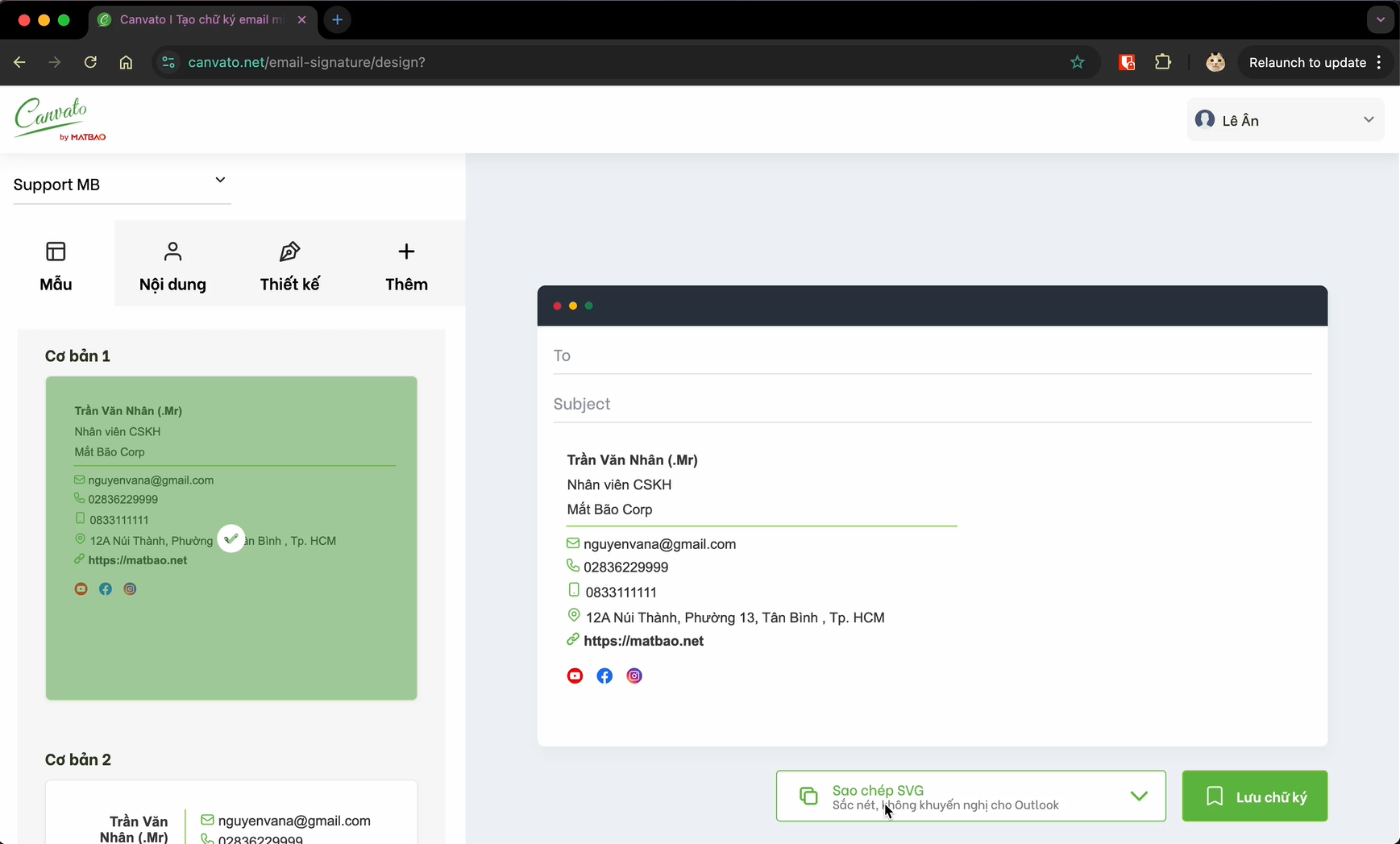The width and height of the screenshot is (1400, 844).
Task: Expand the Sao chép SVG options chevron
Action: (1138, 796)
